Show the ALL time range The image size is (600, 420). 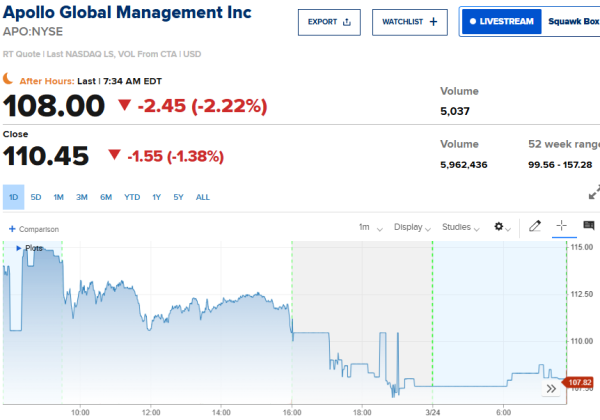click(203, 197)
